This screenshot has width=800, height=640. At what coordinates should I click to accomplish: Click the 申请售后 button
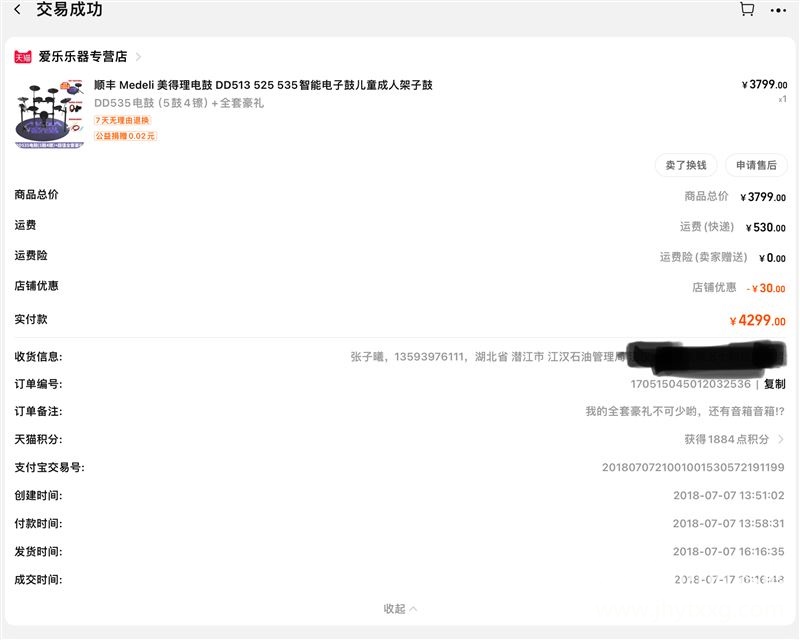point(756,165)
